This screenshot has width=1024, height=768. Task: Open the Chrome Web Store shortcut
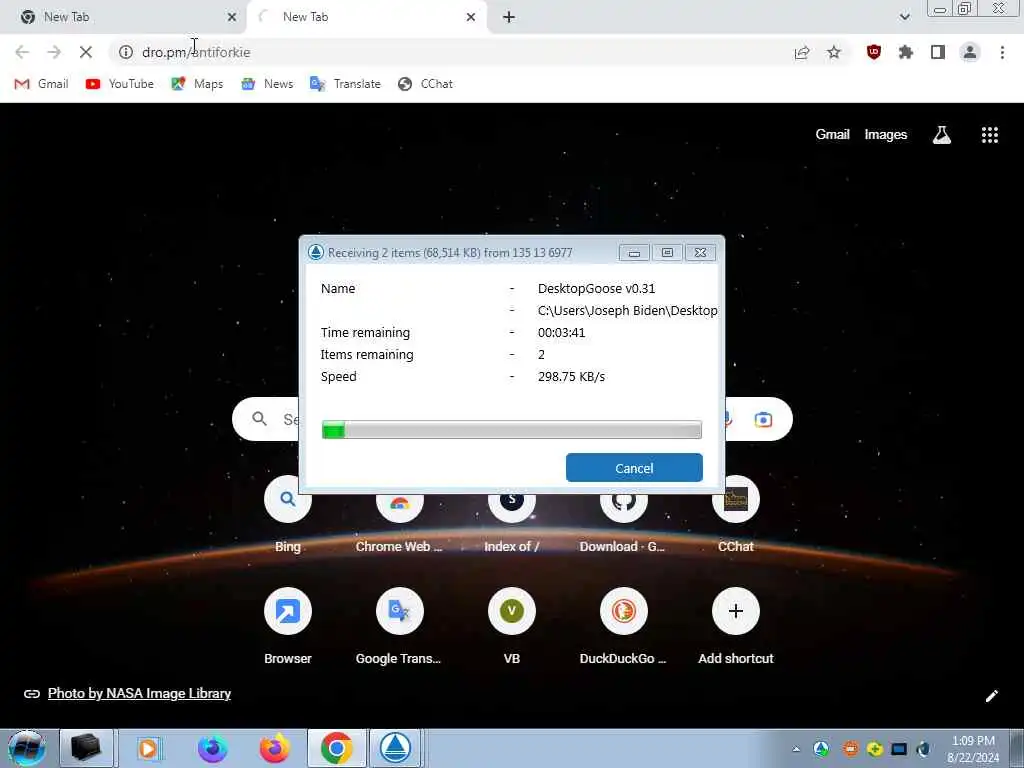click(399, 516)
